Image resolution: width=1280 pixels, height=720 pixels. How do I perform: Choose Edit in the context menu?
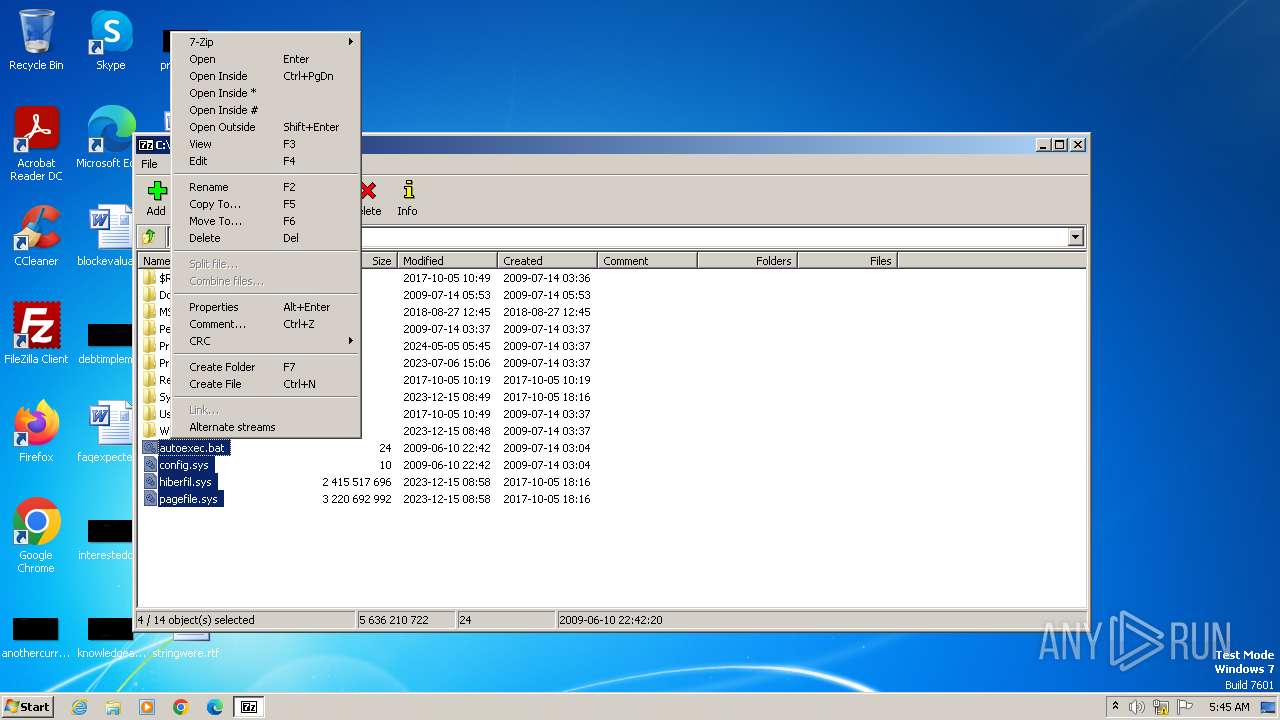(266, 161)
